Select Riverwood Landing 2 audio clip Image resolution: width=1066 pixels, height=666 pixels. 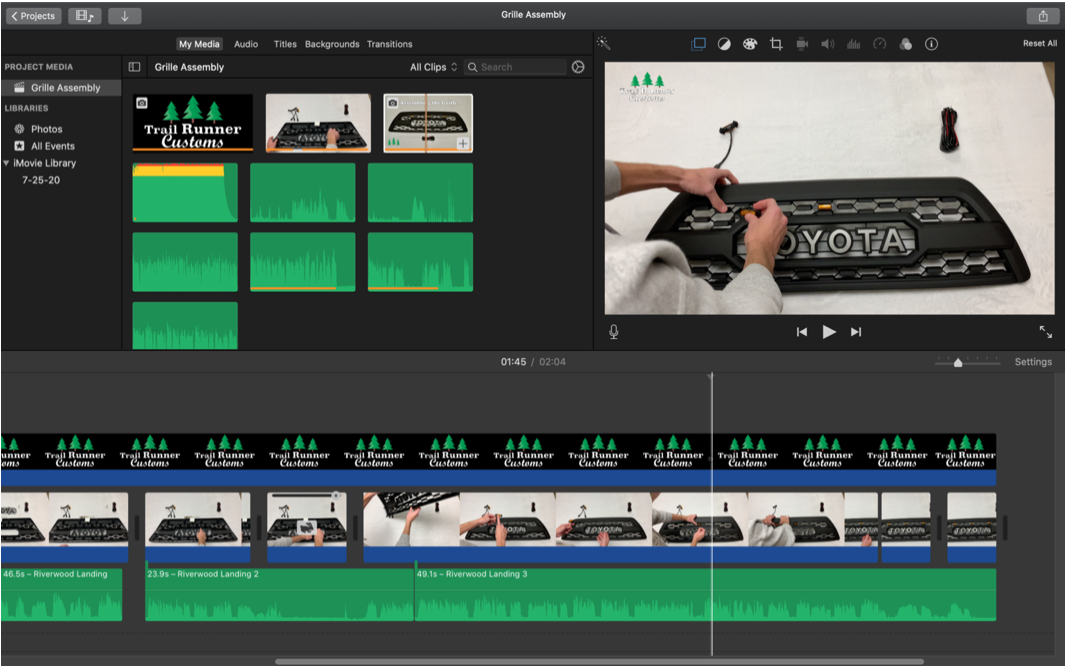tap(279, 595)
